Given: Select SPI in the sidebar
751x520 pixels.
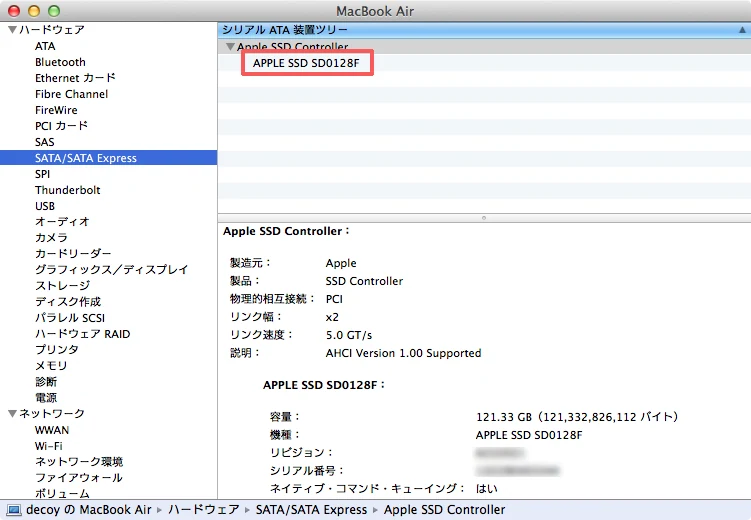Looking at the screenshot, I should [x=42, y=174].
